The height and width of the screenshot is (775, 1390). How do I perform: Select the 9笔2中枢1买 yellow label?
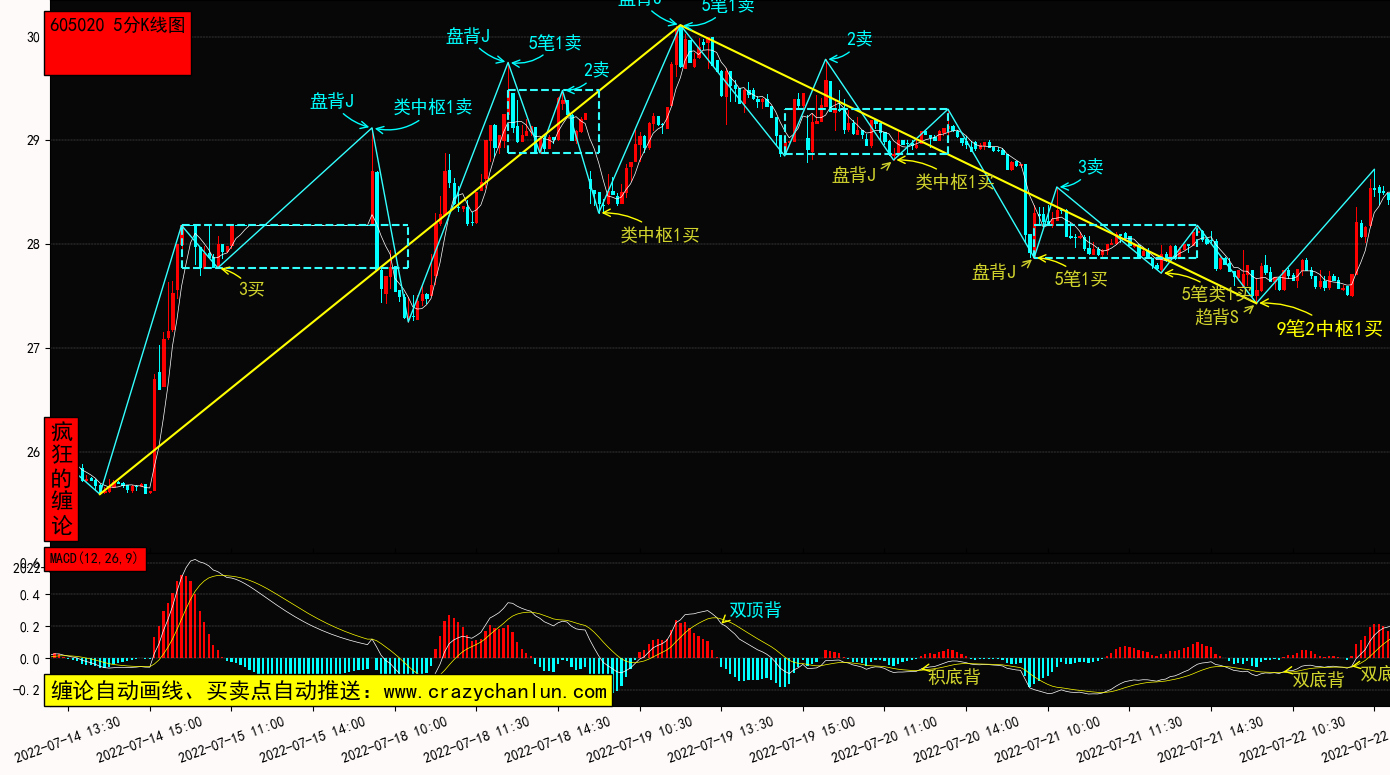(1329, 328)
